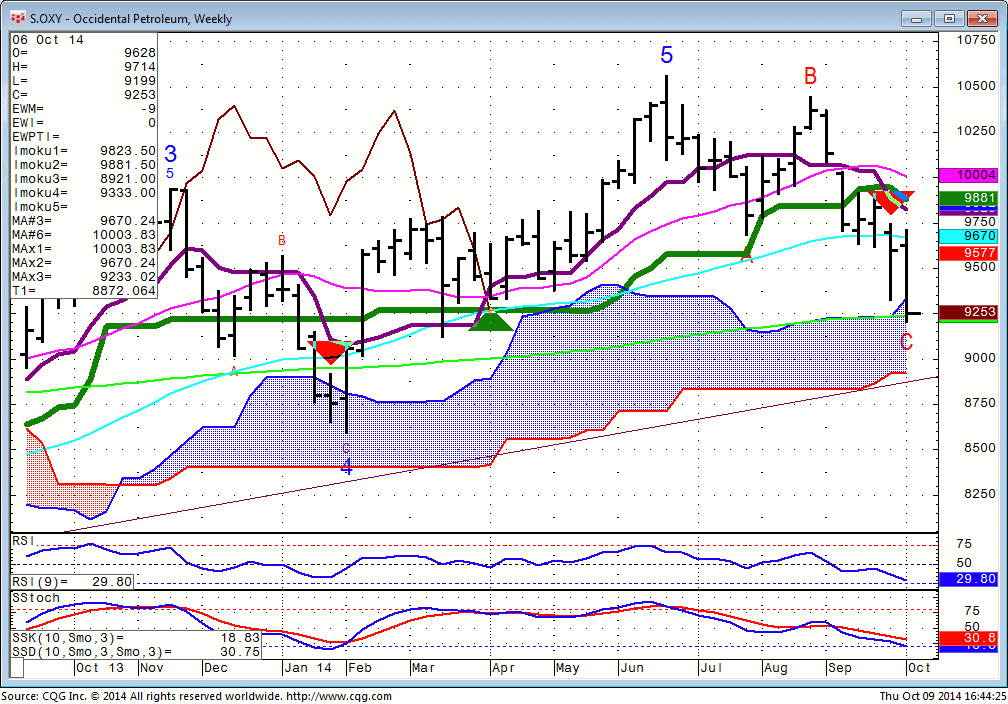Click 'Jan 14' on the time axis
This screenshot has height=704, width=1008.
[308, 668]
